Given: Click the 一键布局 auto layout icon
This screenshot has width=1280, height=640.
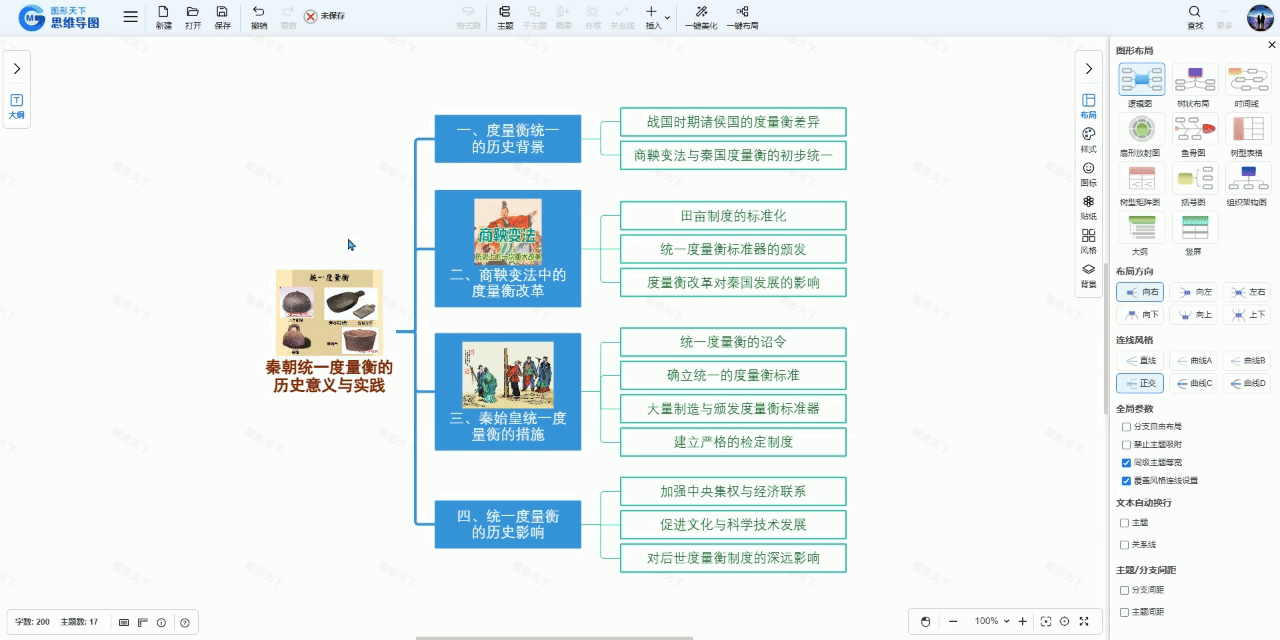Looking at the screenshot, I should pos(742,13).
